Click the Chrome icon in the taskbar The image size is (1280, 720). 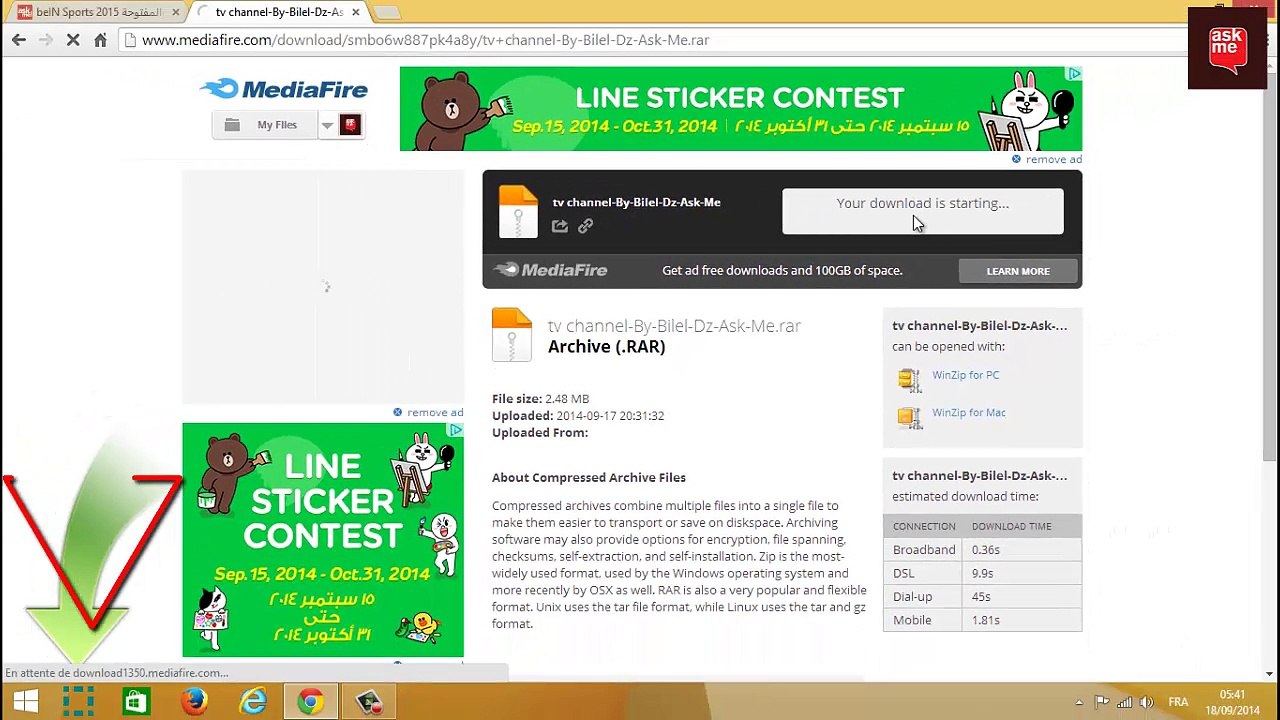point(311,702)
